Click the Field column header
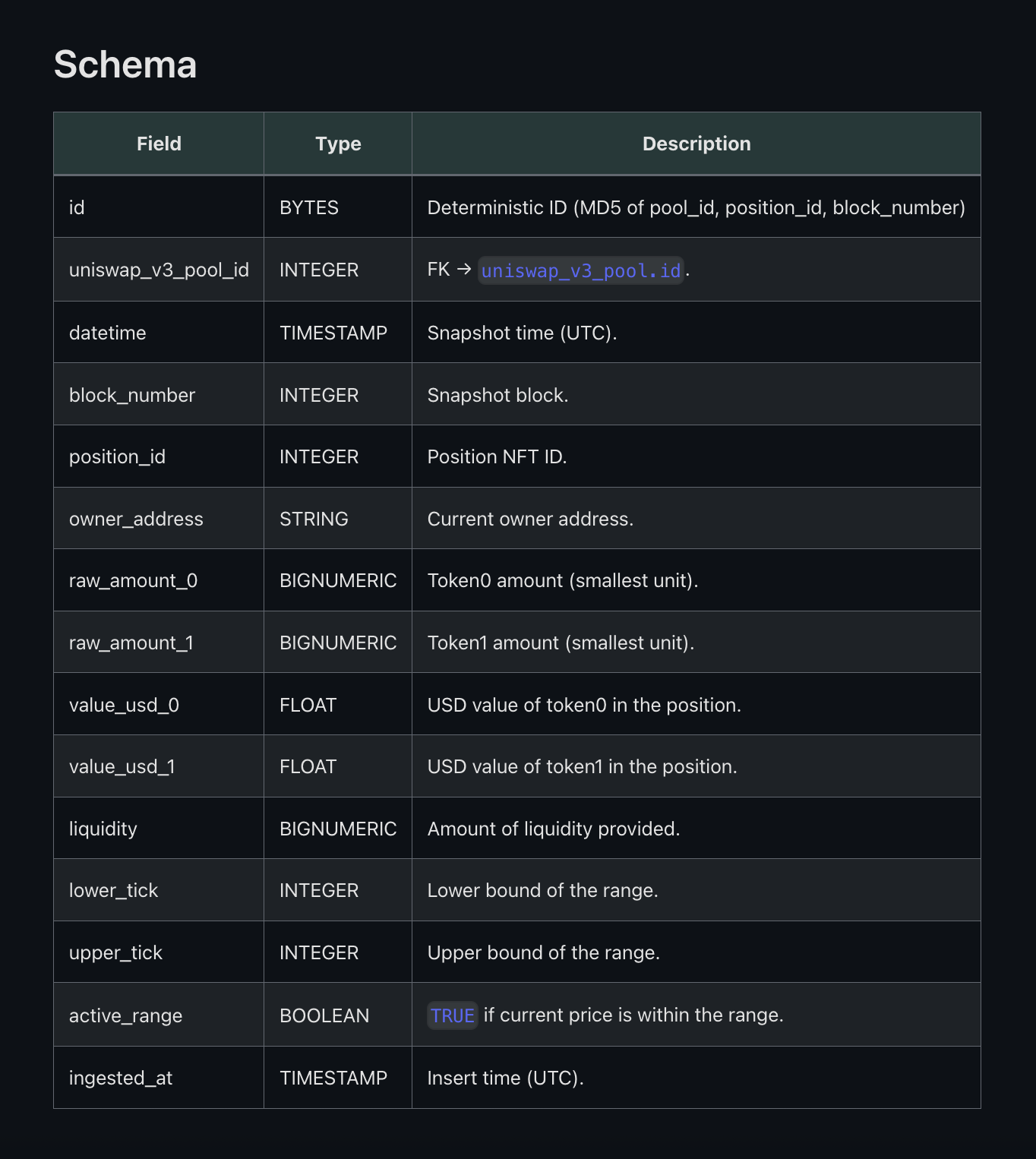 click(159, 144)
